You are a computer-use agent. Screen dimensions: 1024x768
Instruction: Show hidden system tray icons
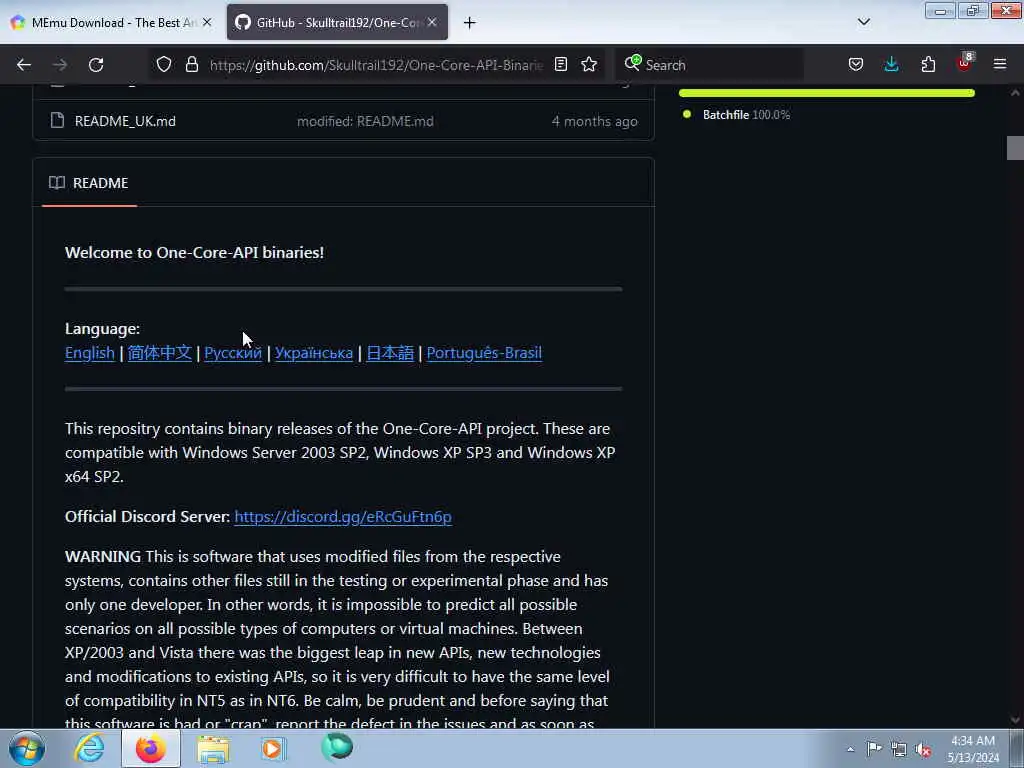coord(850,749)
